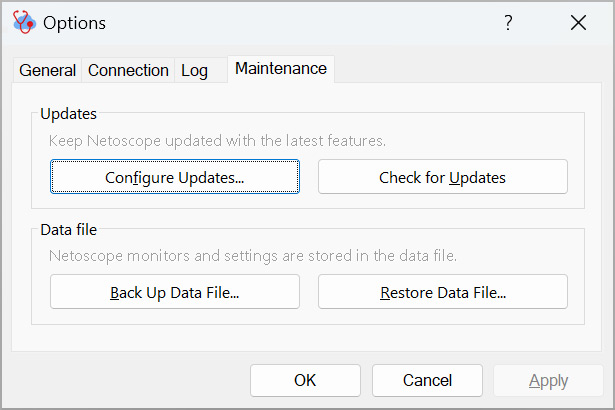Image resolution: width=615 pixels, height=410 pixels.
Task: Click the Netoscope stethoscope app icon
Action: point(24,22)
